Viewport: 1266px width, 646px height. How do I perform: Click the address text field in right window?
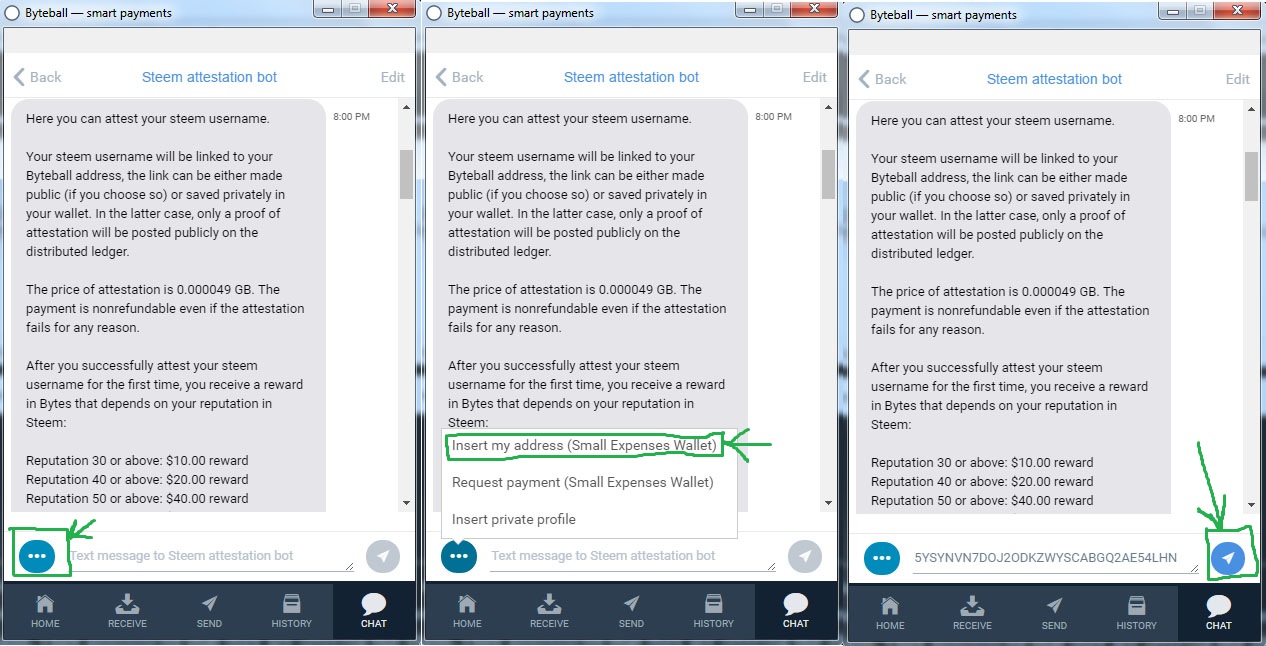click(1056, 558)
